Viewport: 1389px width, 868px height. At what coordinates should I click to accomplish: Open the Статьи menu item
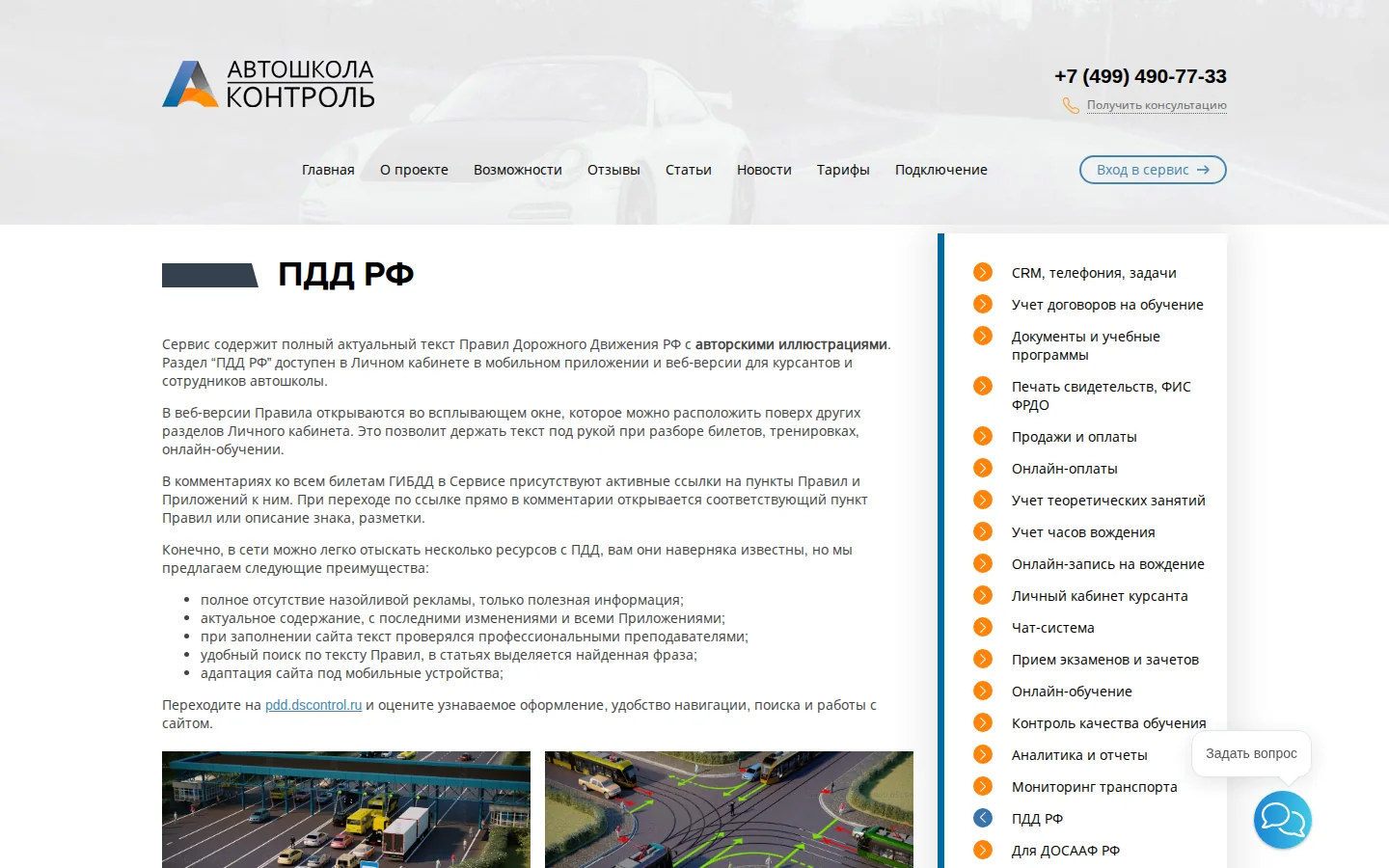tap(689, 170)
